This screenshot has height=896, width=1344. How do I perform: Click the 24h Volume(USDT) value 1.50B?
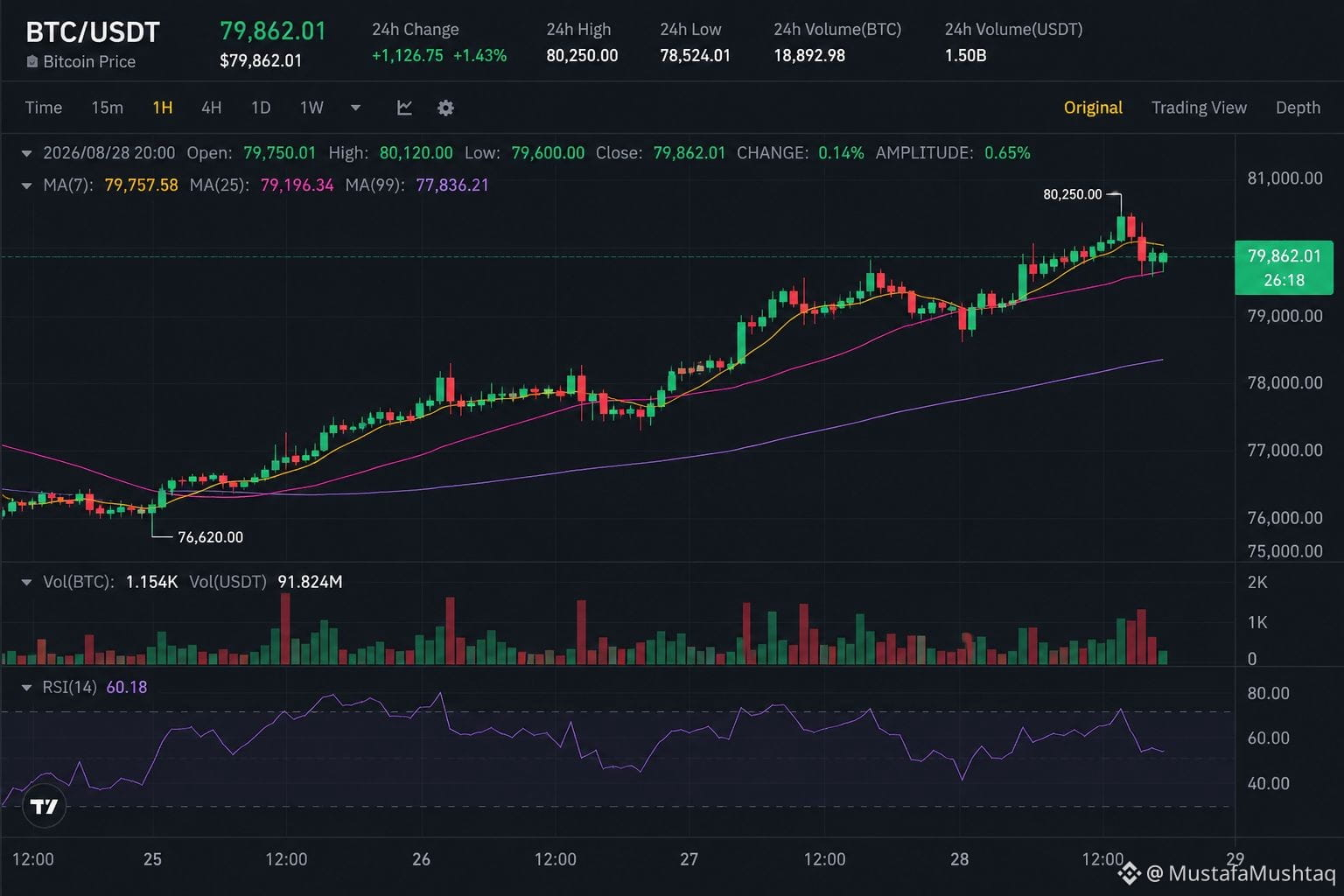point(965,55)
